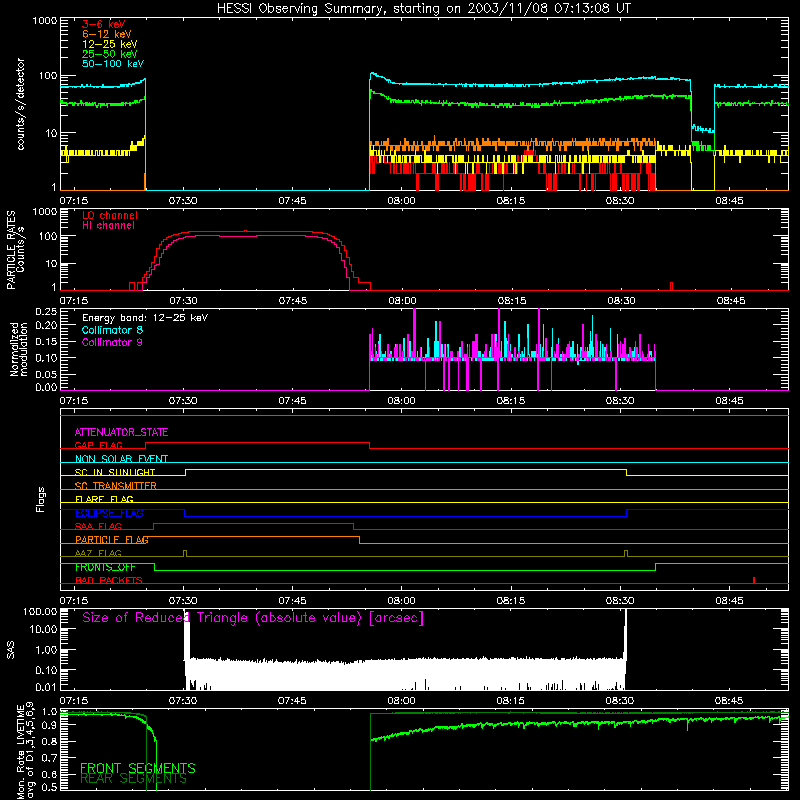Click the 0.8 y-axis label on livetime plot
The image size is (800, 800).
pos(49,742)
